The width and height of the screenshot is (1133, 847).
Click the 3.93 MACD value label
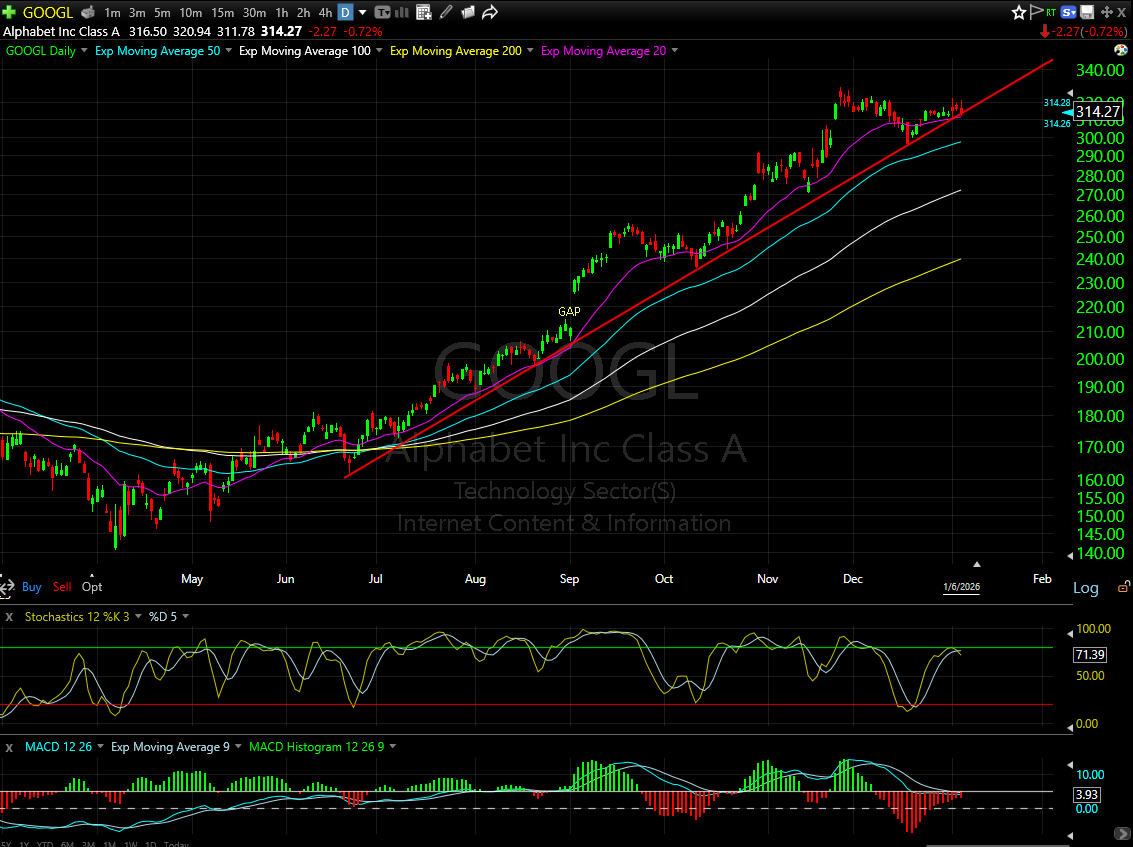(x=1087, y=795)
